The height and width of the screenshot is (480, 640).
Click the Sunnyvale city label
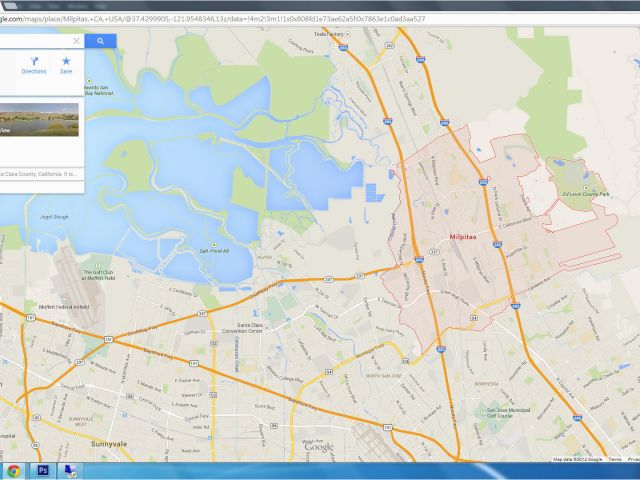(x=109, y=444)
